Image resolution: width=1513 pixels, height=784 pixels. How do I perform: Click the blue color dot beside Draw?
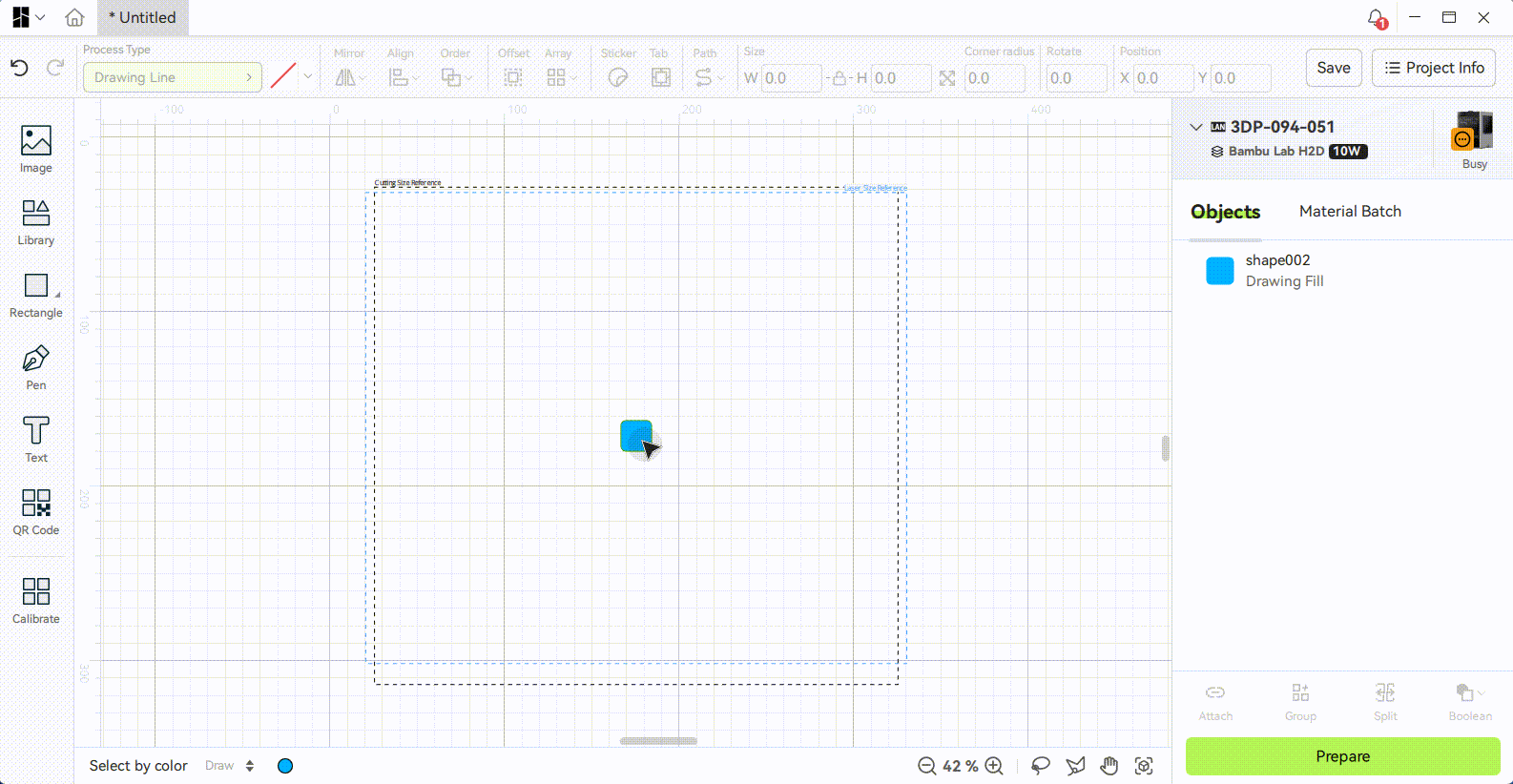[x=285, y=766]
